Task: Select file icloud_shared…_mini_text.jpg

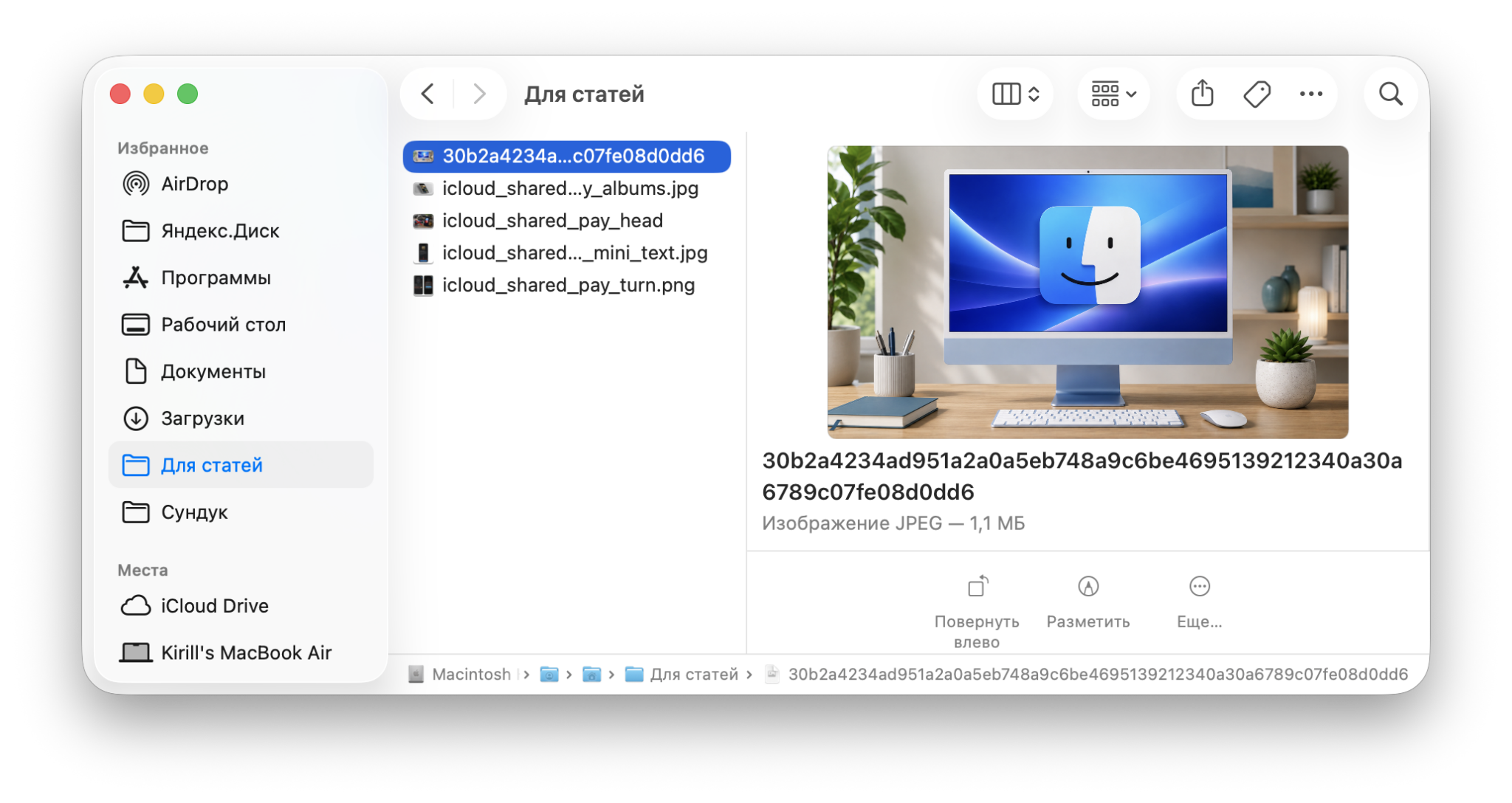Action: click(x=567, y=253)
